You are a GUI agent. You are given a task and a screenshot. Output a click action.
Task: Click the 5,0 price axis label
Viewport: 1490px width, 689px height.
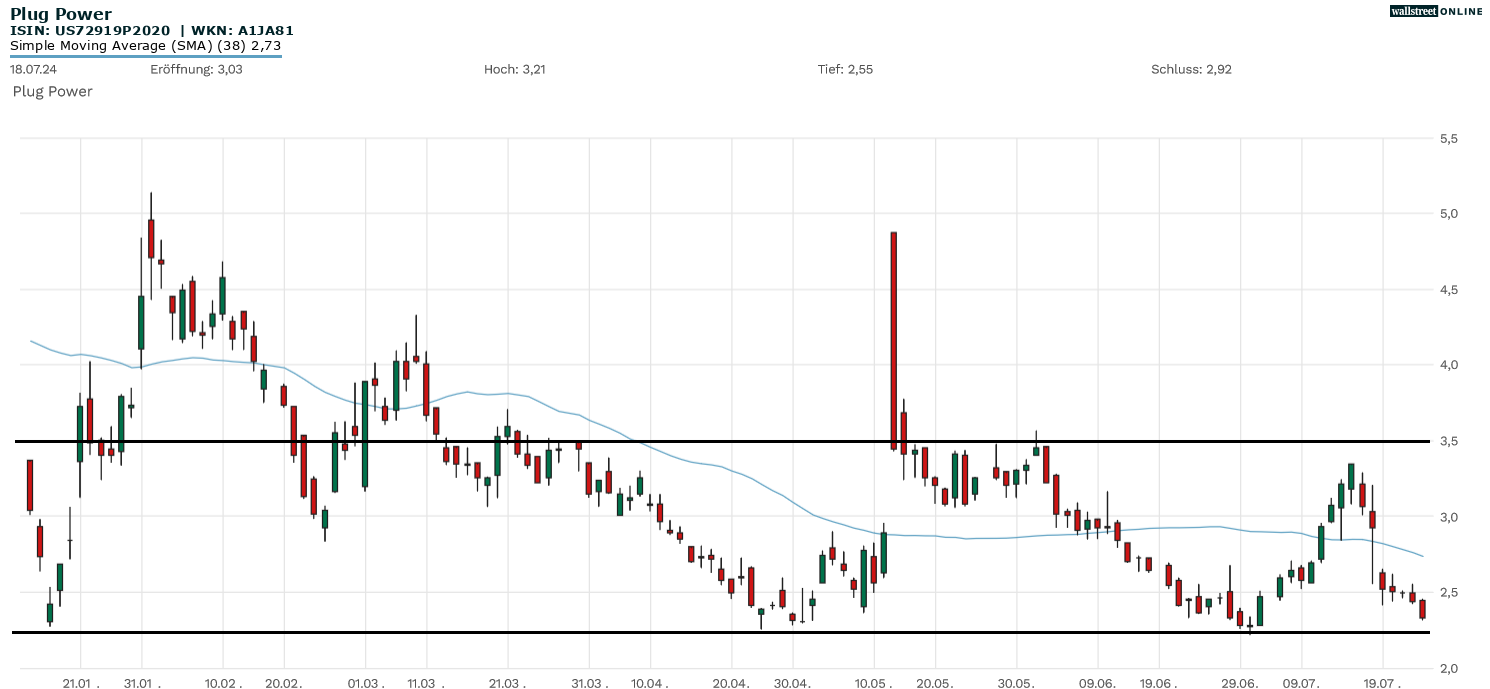[1448, 214]
